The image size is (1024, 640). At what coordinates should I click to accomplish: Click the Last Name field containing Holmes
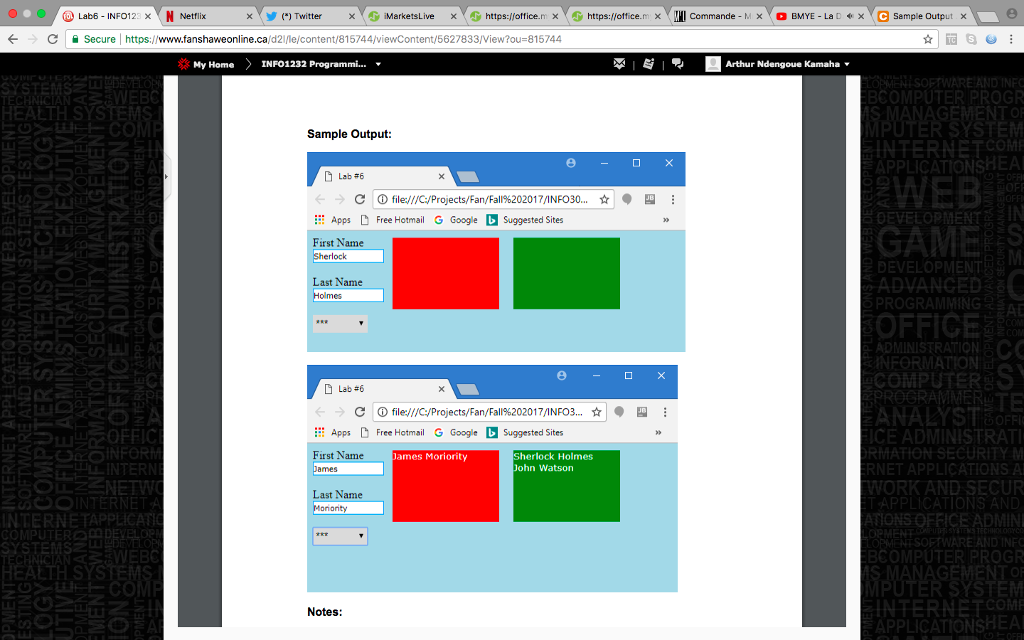[x=348, y=296]
